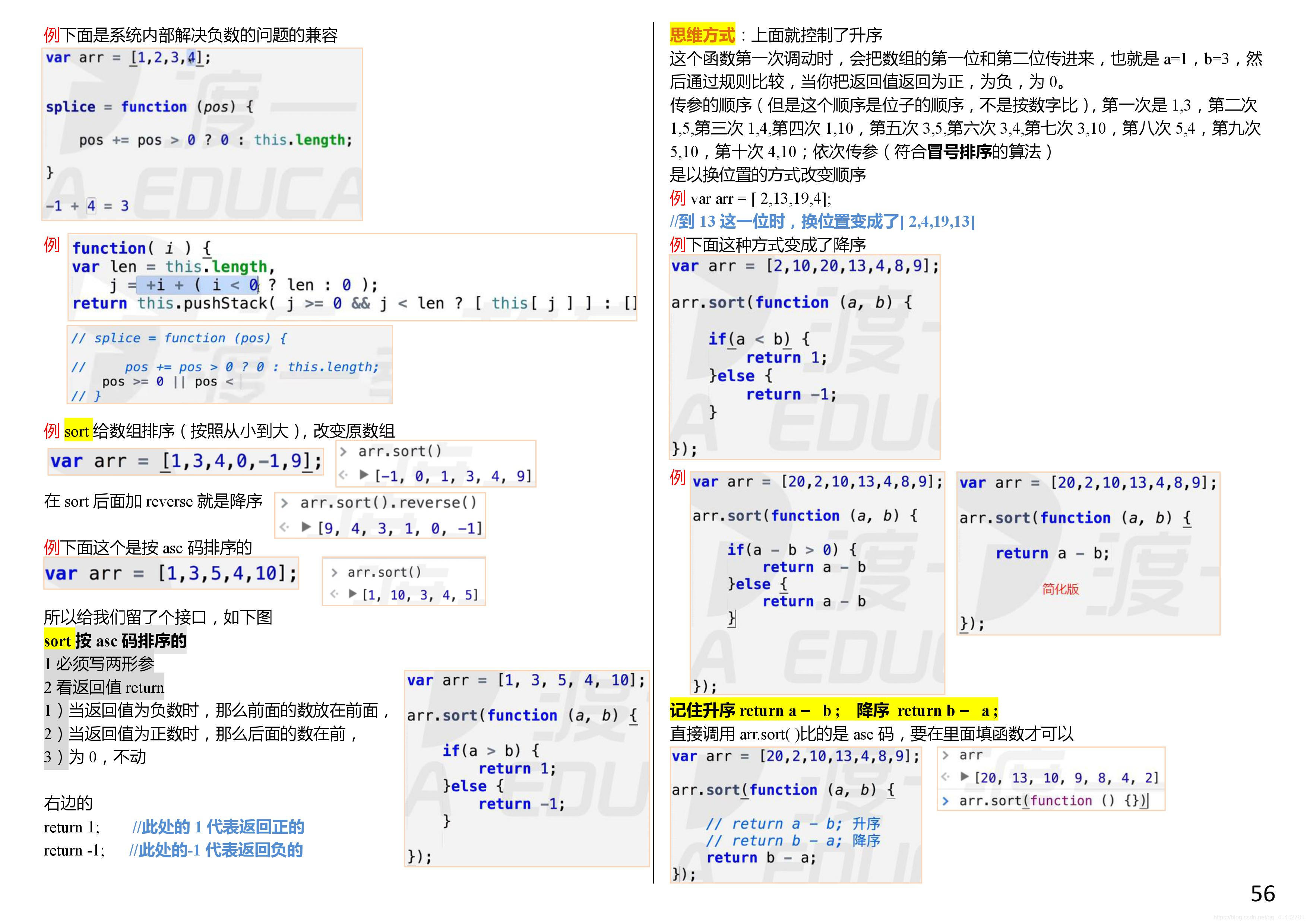
Task: Click the output arrow beside [20, 13, 10, 9, 8, 4, 2]
Action: [946, 776]
